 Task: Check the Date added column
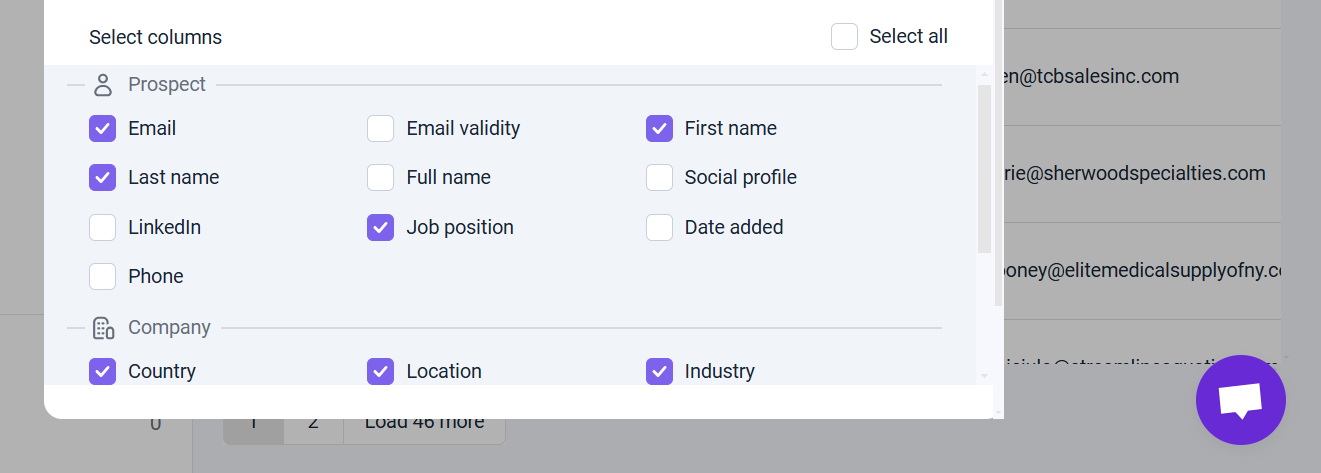coord(659,227)
